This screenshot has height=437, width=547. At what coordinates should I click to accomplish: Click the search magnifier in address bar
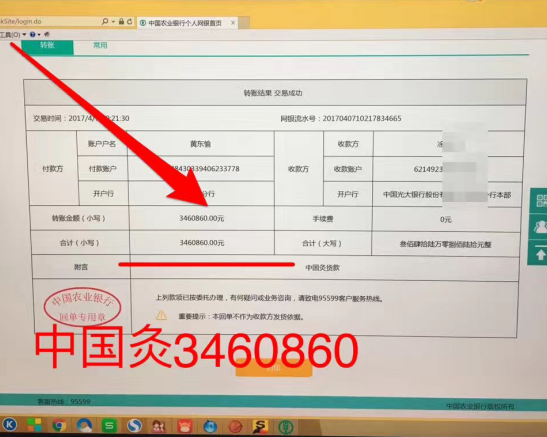click(105, 22)
